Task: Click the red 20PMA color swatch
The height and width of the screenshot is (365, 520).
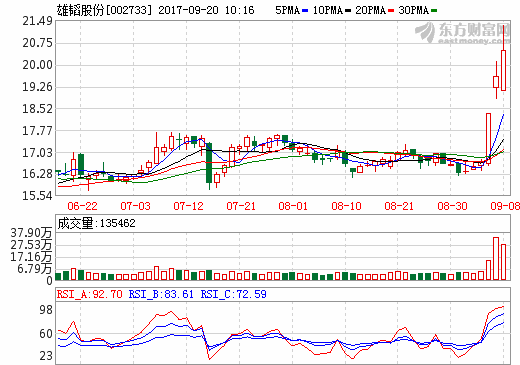Action: [x=391, y=11]
